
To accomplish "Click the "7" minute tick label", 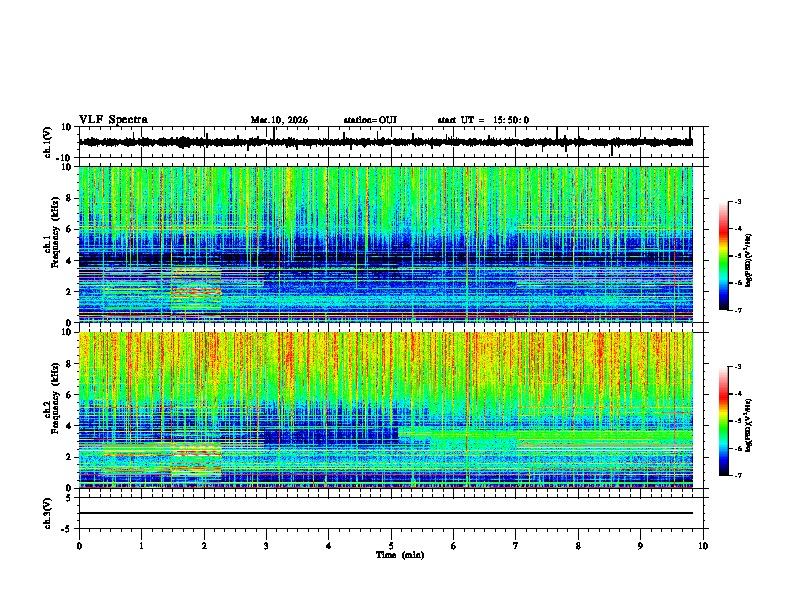I will coord(516,546).
